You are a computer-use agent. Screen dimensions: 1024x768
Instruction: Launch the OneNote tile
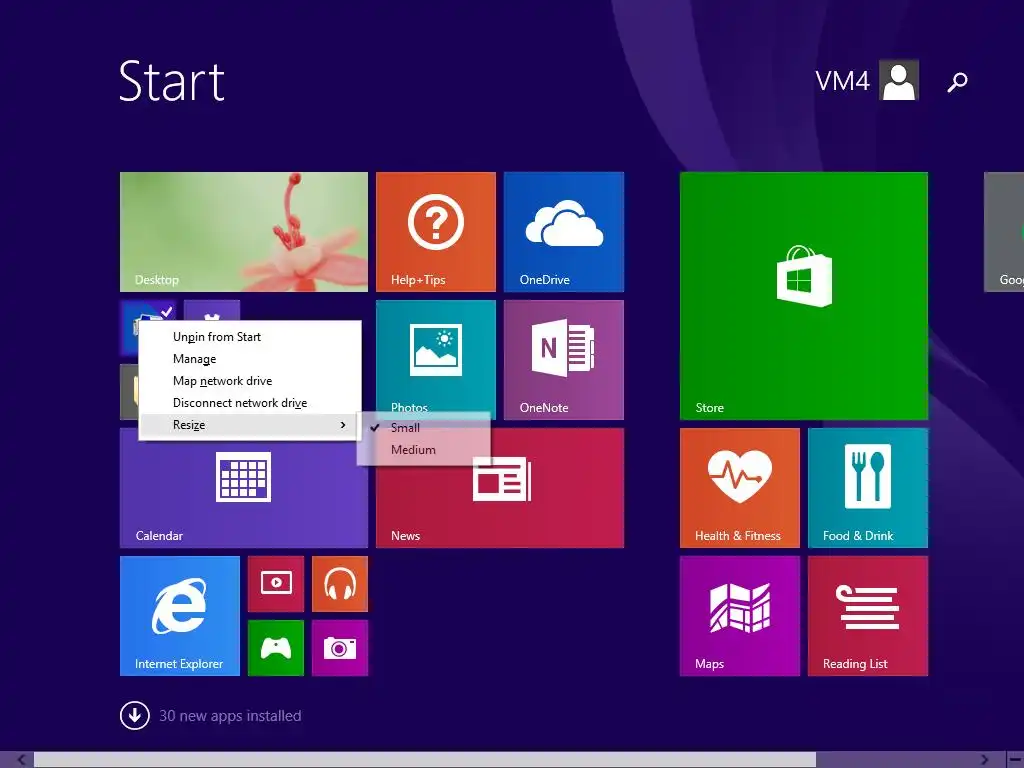pos(564,360)
